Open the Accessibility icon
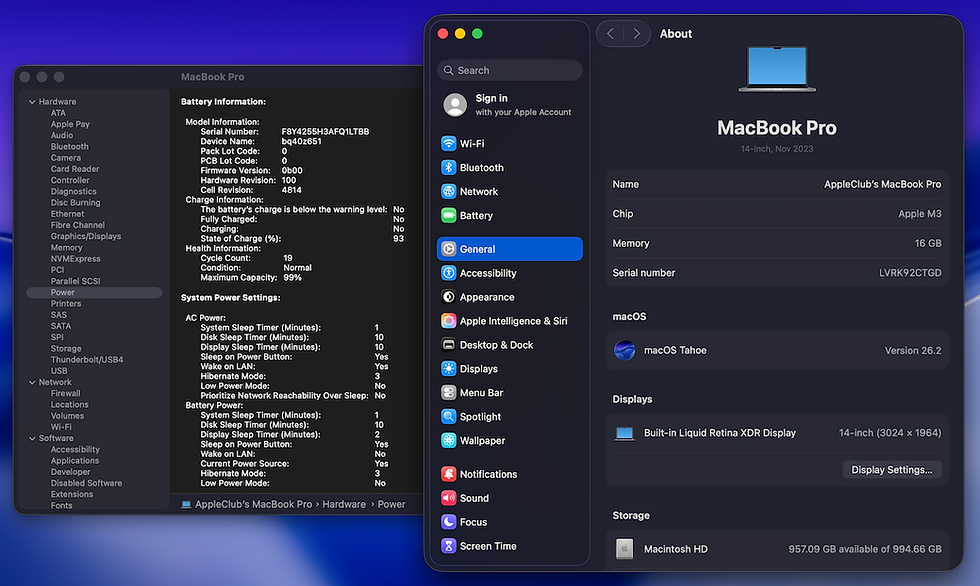Screen dimensions: 980x586 pos(448,273)
